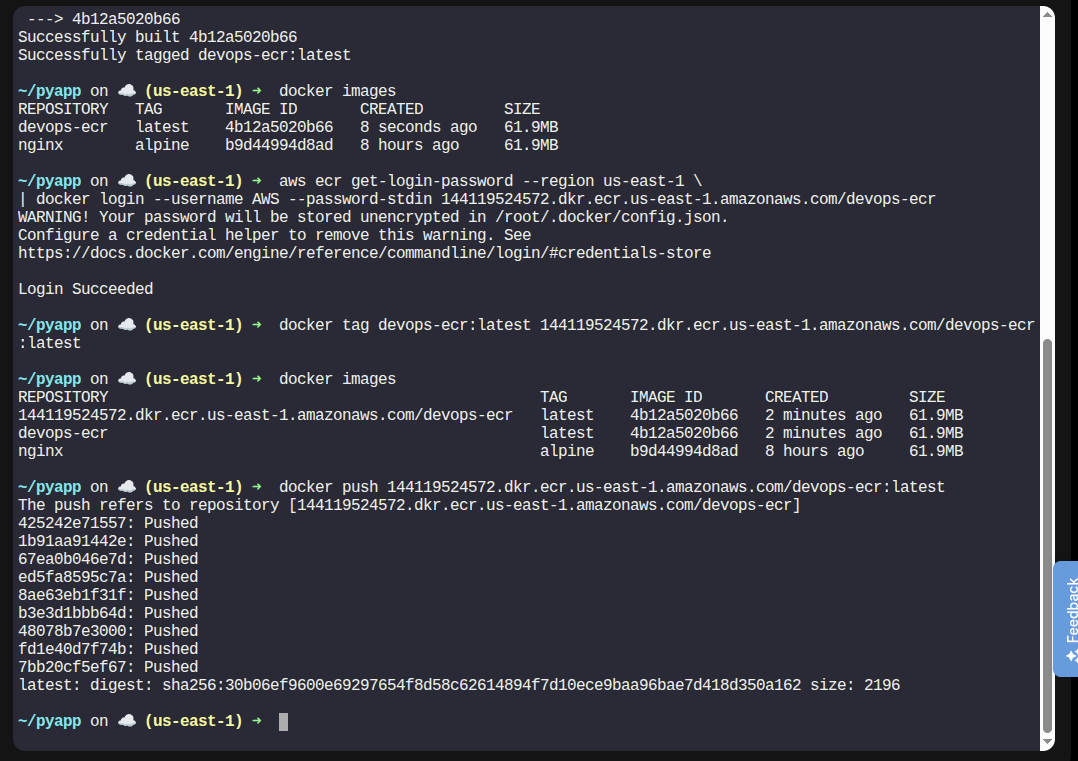Click the 'Login Succeeded' message

pos(85,289)
